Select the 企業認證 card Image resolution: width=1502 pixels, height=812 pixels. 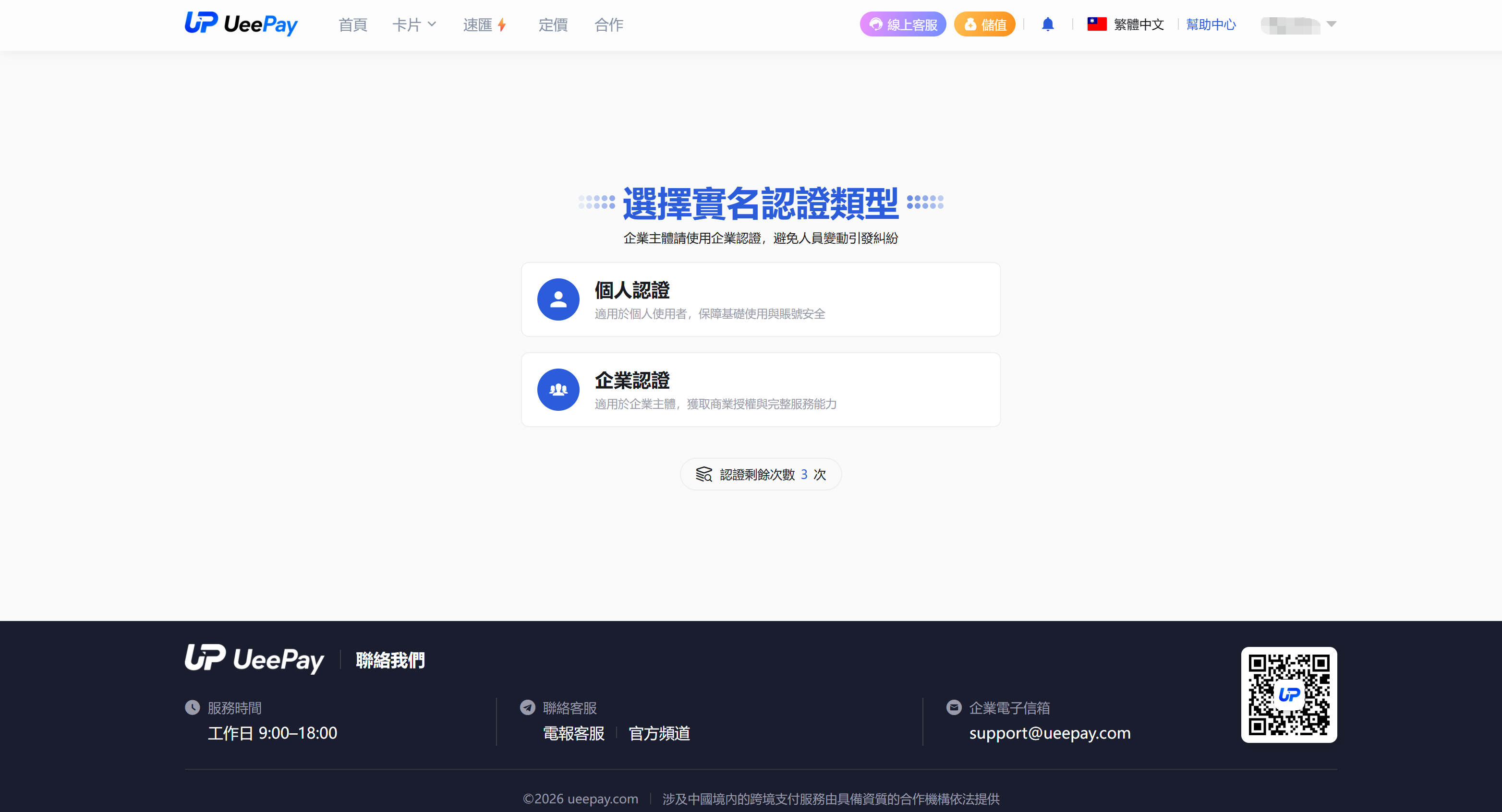pos(760,389)
